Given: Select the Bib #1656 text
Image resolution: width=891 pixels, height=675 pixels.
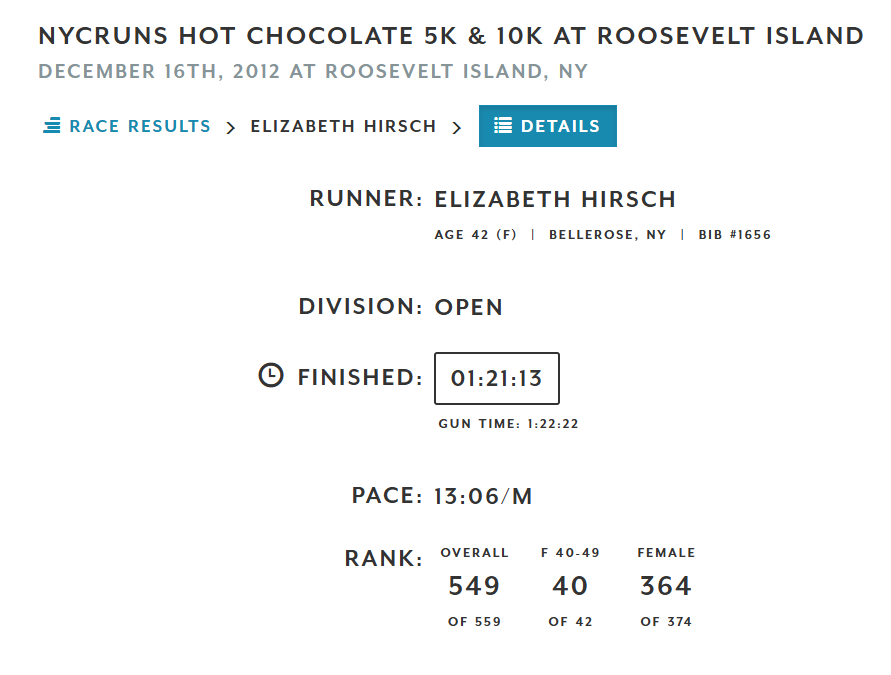Looking at the screenshot, I should click(735, 235).
